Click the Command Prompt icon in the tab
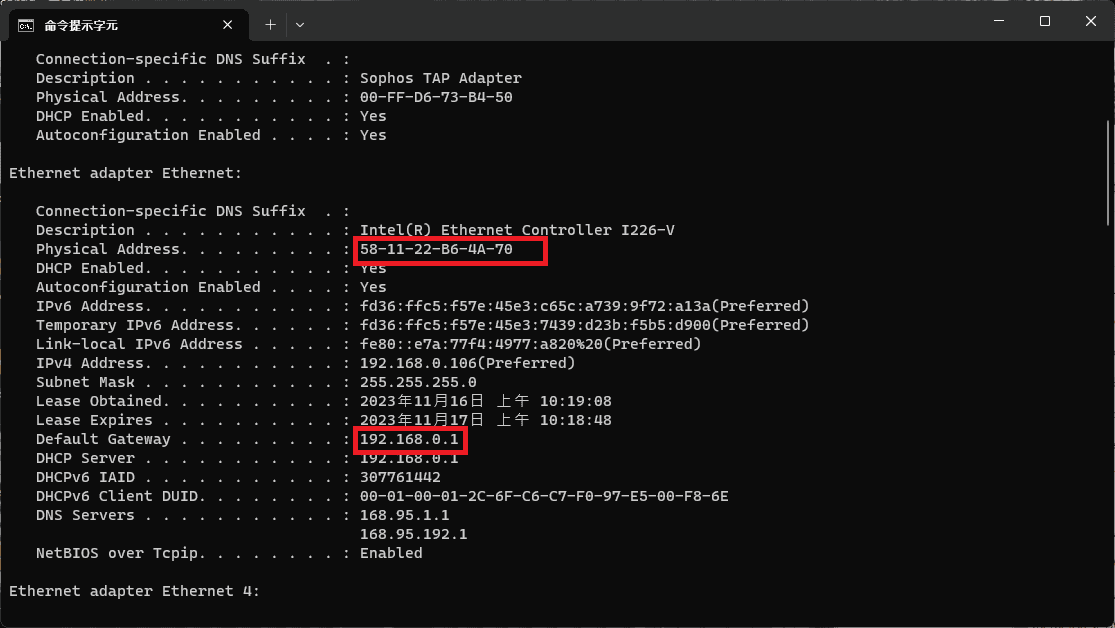This screenshot has width=1115, height=628. [27, 24]
